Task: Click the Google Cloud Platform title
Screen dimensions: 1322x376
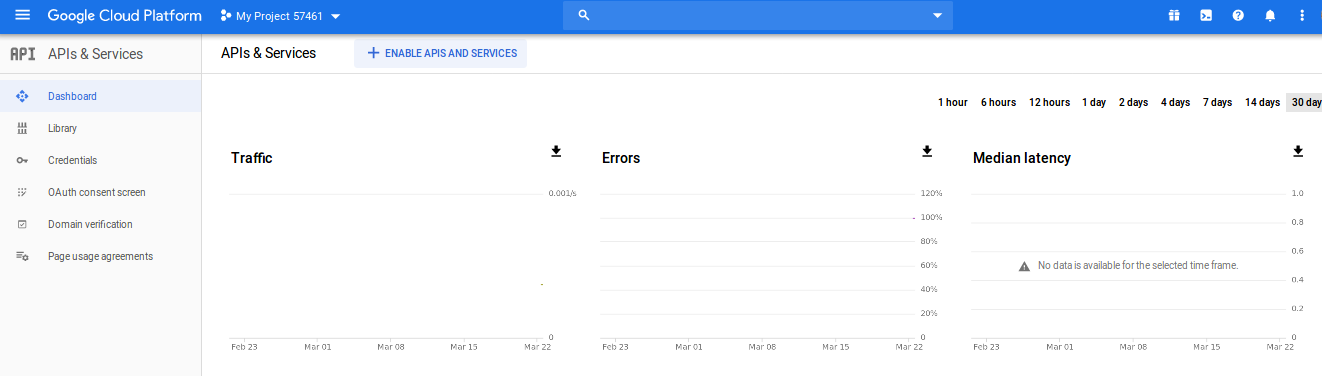Action: pyautogui.click(x=124, y=16)
